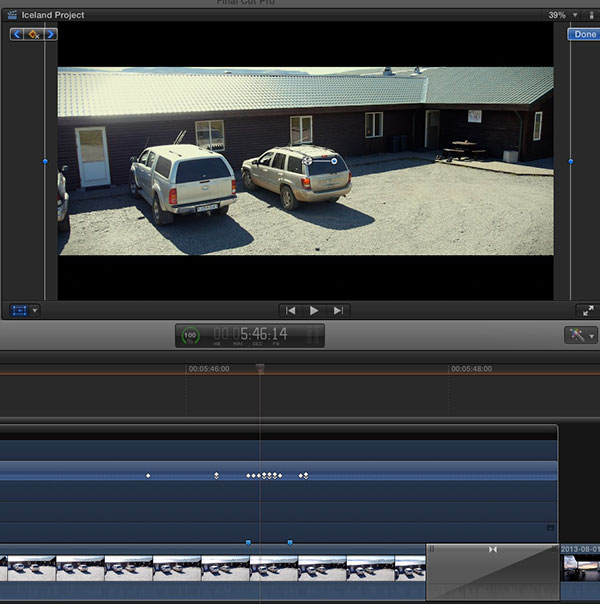Select the parking lot clip filmstrip in the timeline

pos(213,568)
